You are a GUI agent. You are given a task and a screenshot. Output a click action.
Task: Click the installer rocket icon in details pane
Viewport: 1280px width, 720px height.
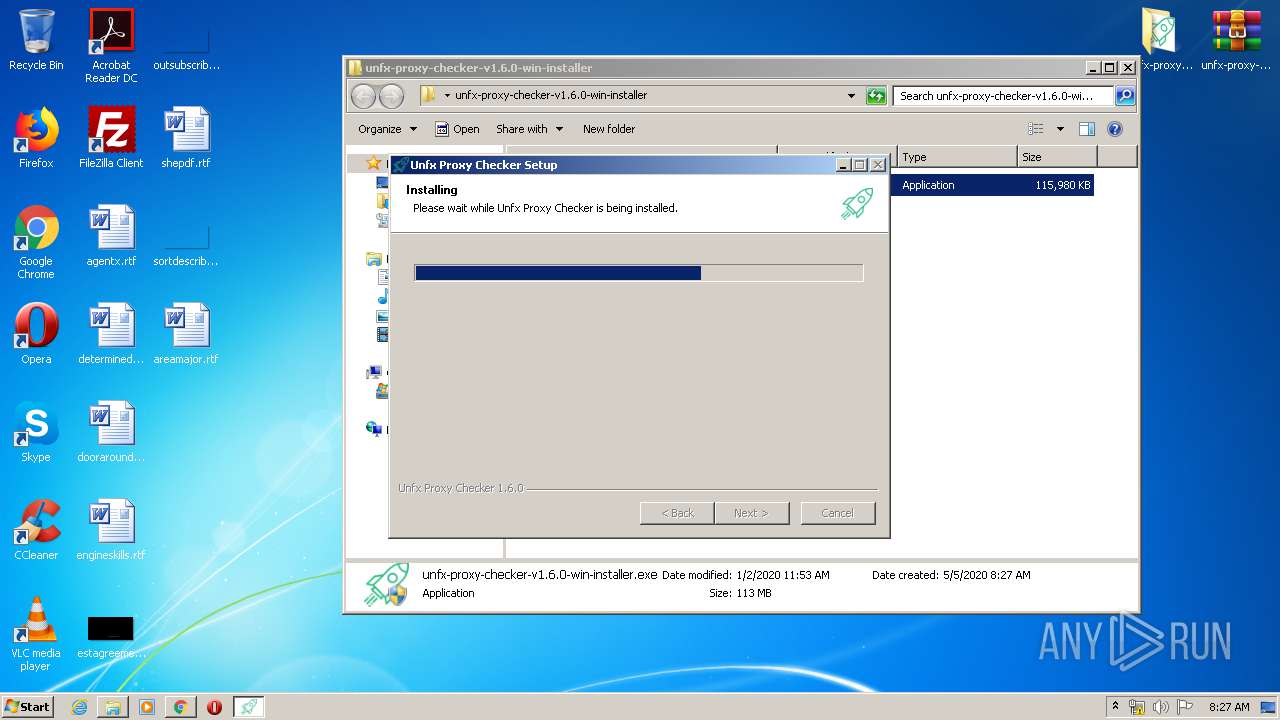coord(386,584)
